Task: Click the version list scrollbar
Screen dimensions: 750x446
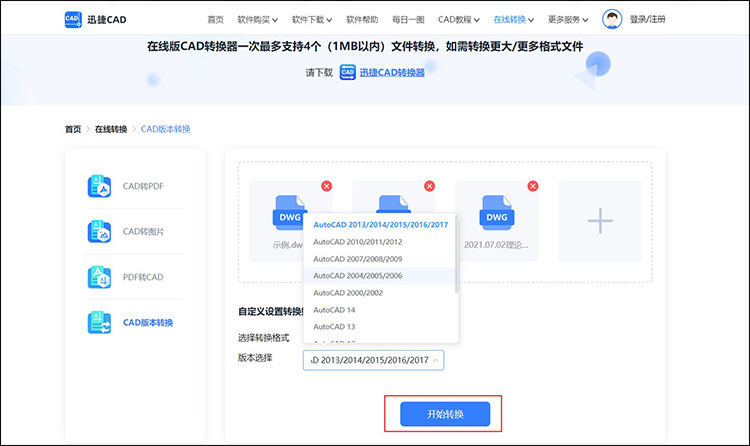Action: pos(457,254)
